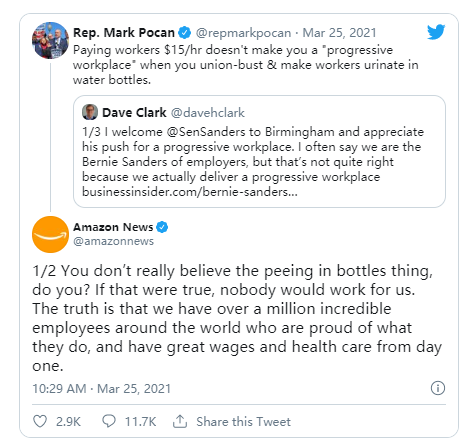Click the 11.7K replies count
The width and height of the screenshot is (475, 444).
pos(140,422)
